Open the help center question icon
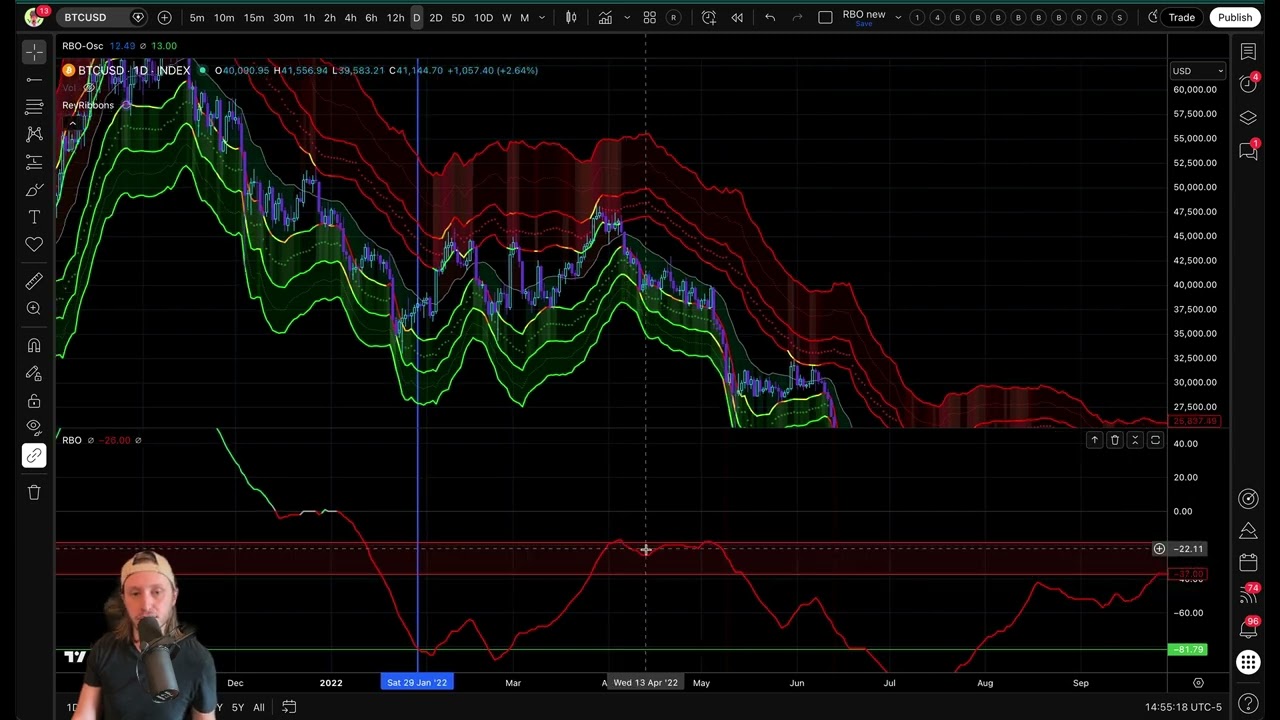The width and height of the screenshot is (1280, 720). [x=1248, y=703]
